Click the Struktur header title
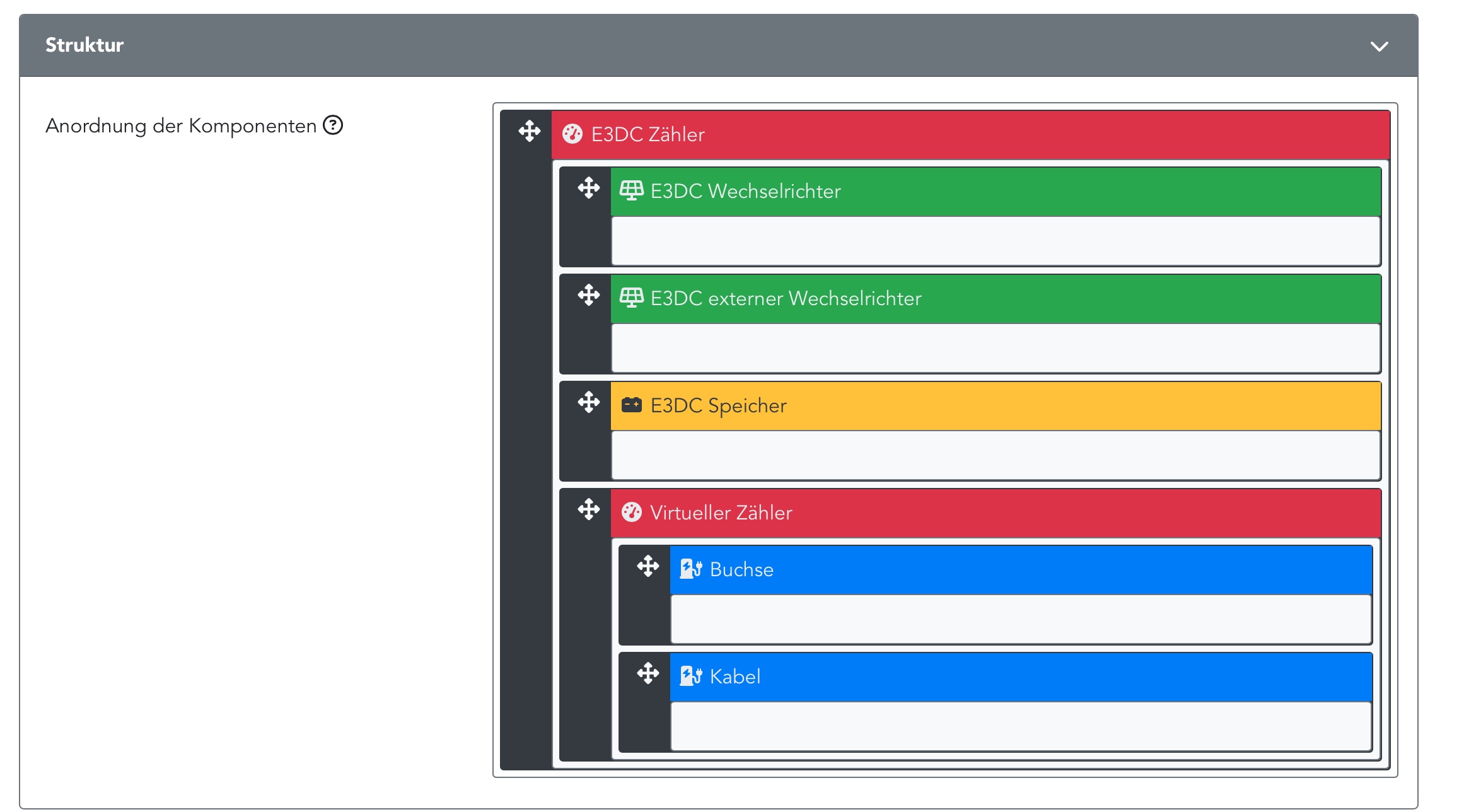Viewport: 1464px width, 812px height. click(84, 45)
